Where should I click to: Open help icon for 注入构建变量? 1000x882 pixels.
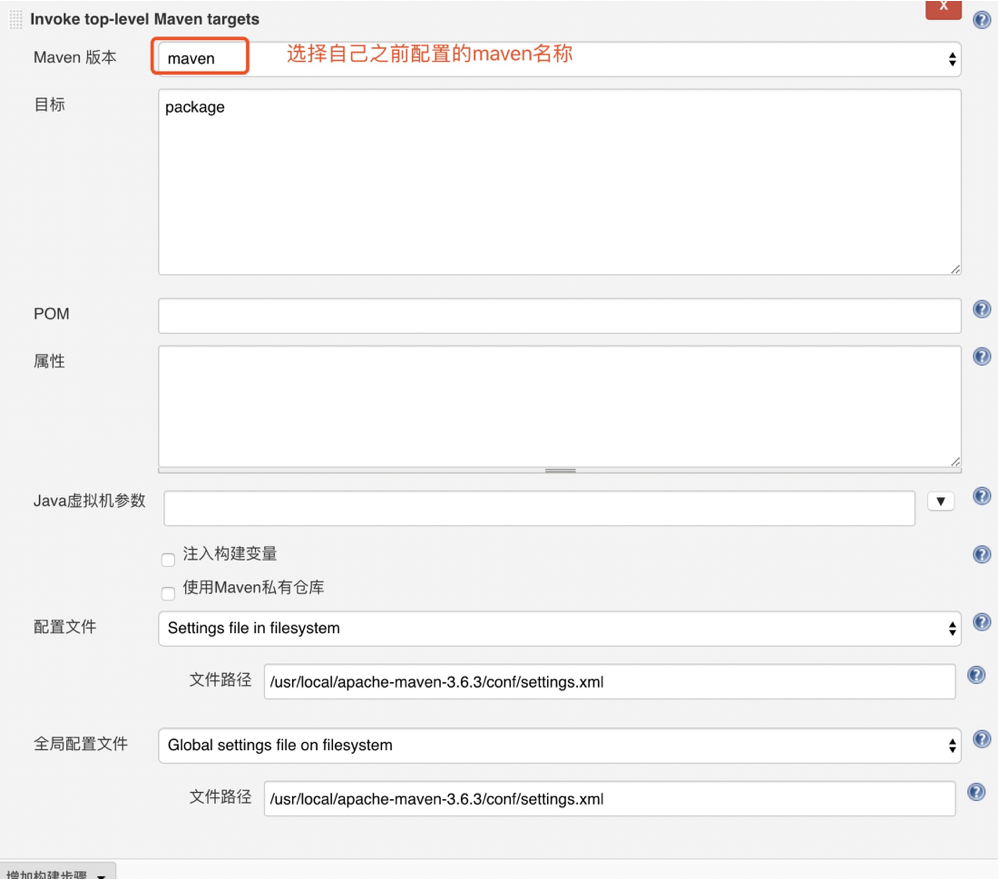(983, 555)
